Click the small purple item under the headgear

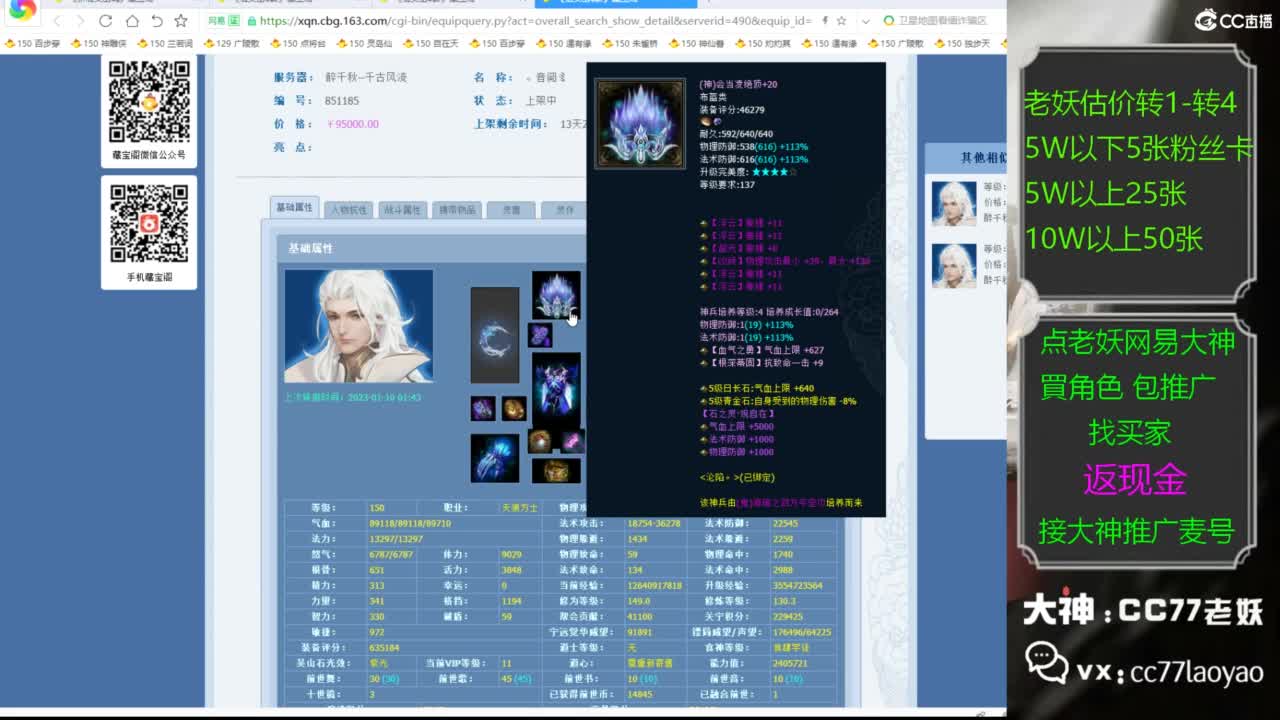tap(540, 335)
